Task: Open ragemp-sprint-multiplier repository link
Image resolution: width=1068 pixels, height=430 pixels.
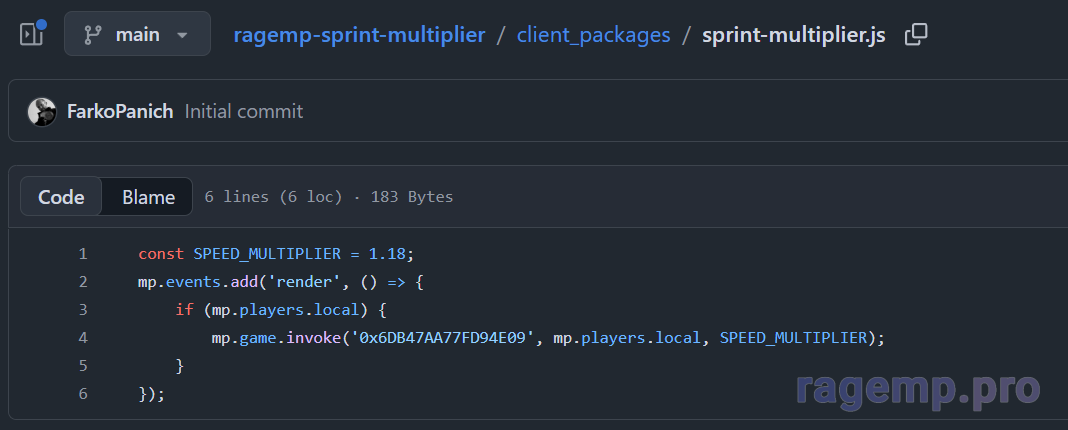Action: tap(359, 35)
